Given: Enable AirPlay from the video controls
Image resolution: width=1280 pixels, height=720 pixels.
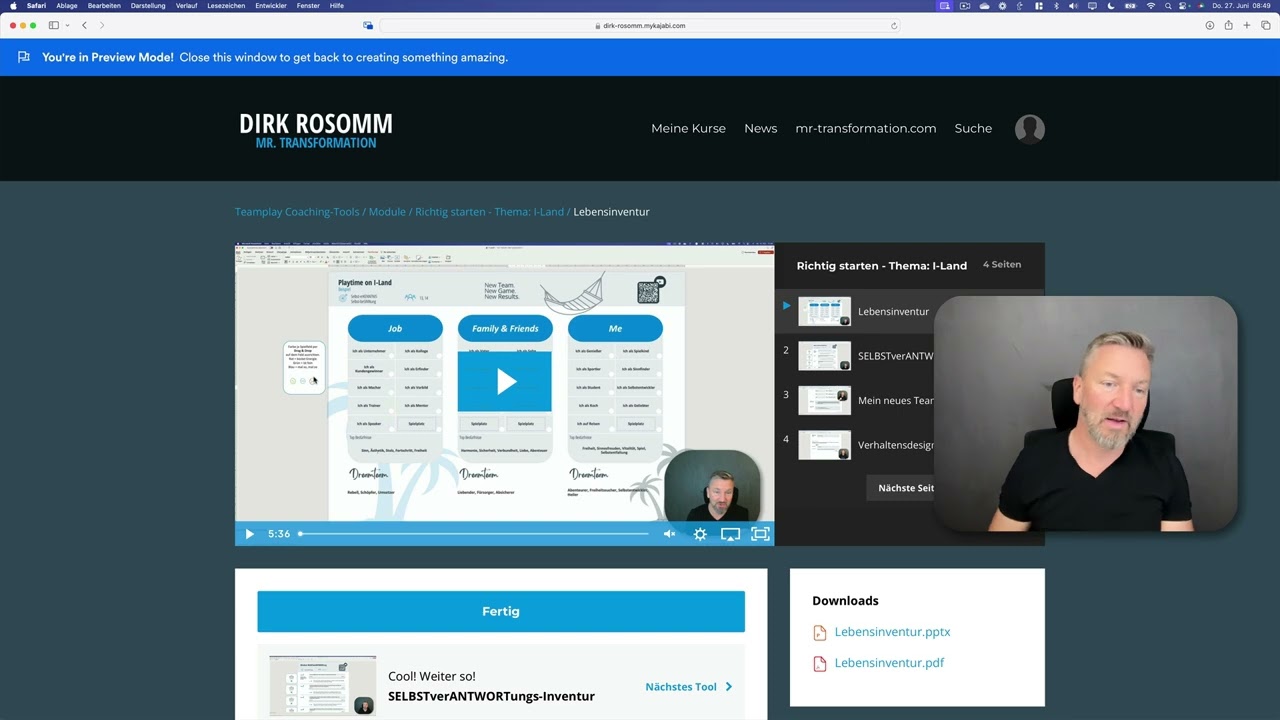Looking at the screenshot, I should (x=730, y=534).
